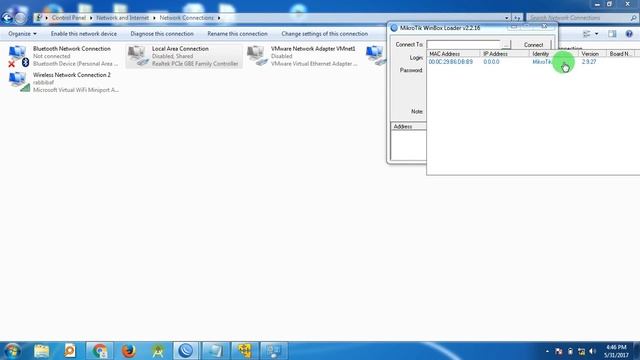Launch Firefox from the taskbar

129,351
